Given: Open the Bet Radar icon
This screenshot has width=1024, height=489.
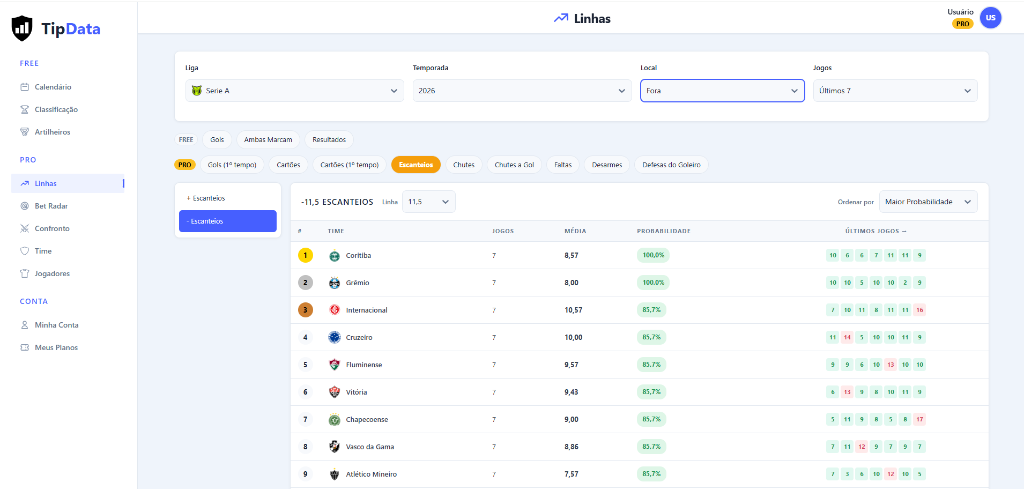Looking at the screenshot, I should coord(24,206).
